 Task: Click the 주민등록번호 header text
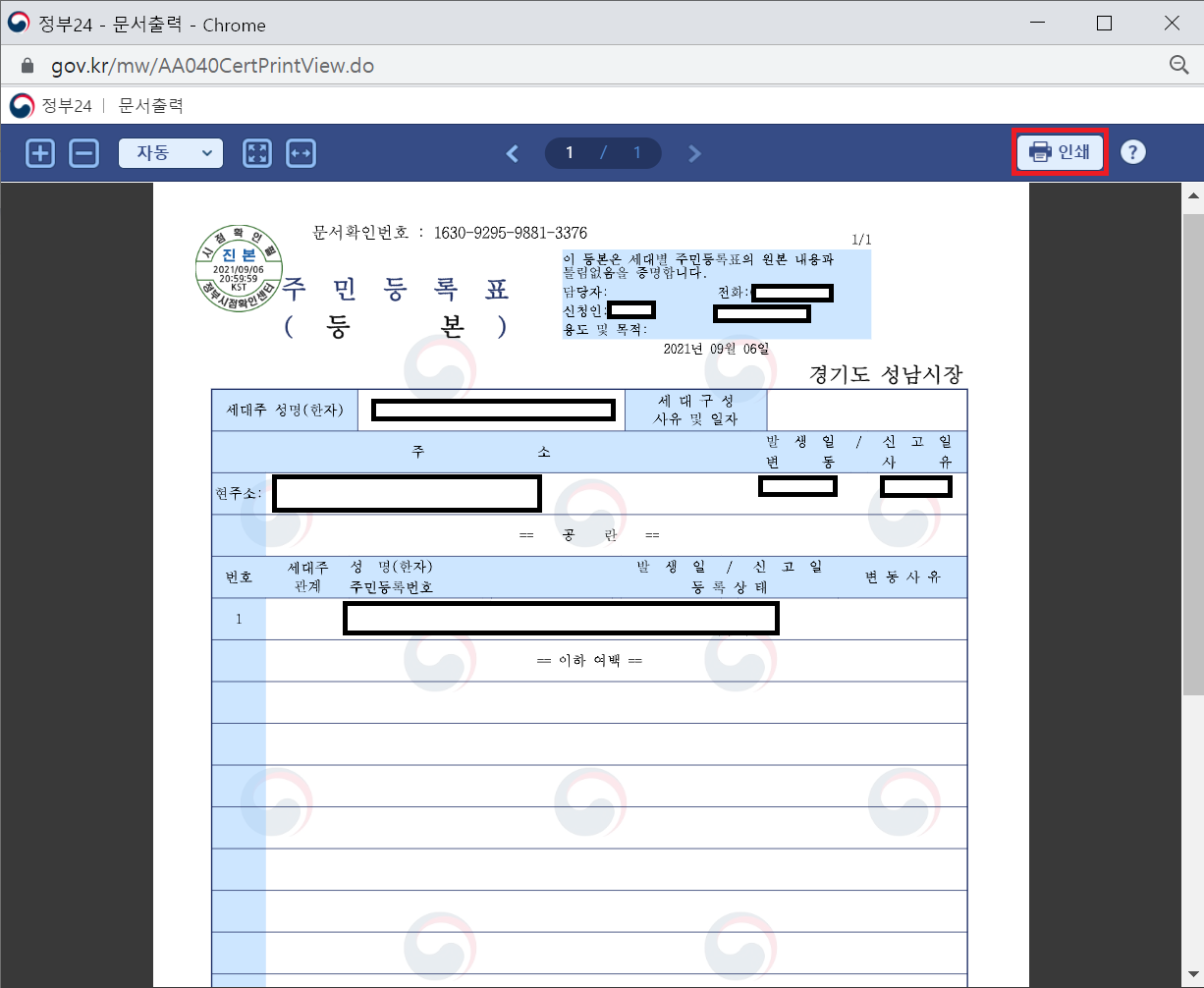tap(392, 587)
